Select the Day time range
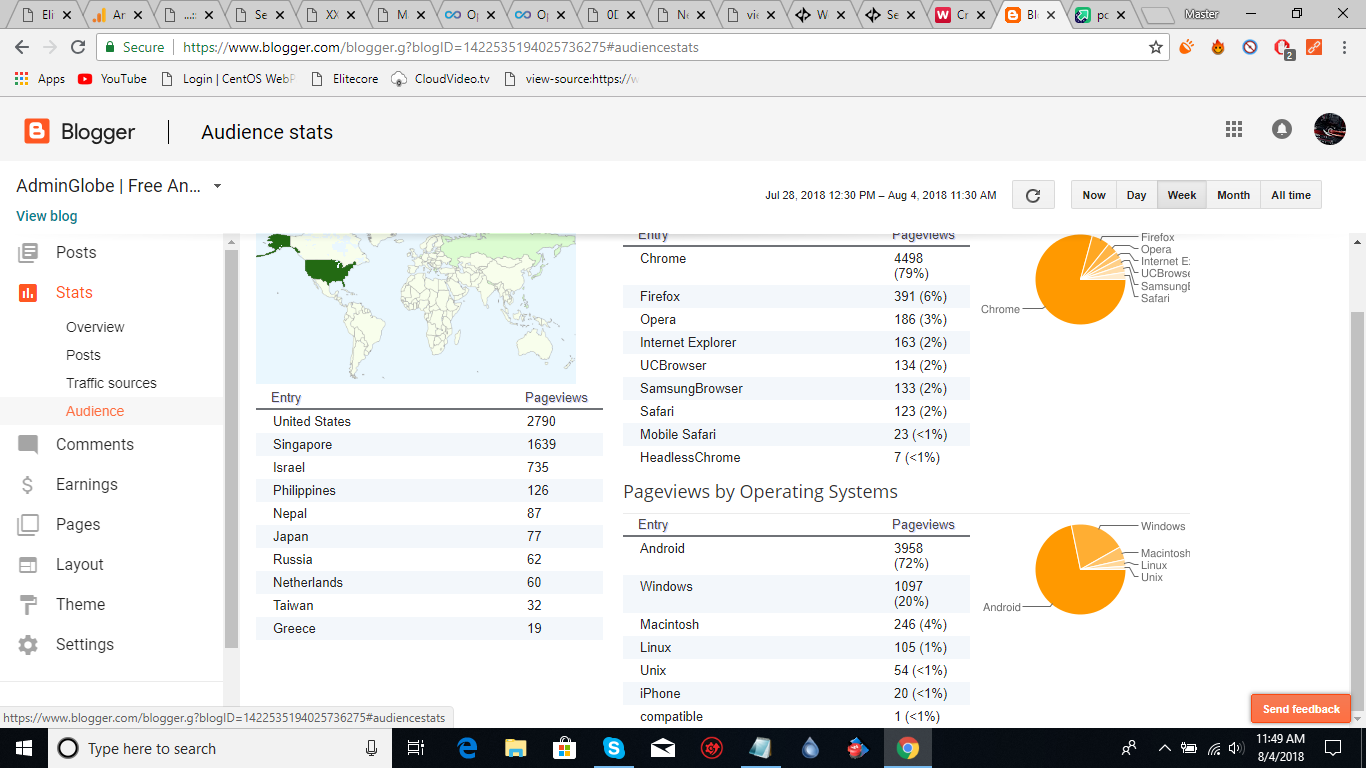The height and width of the screenshot is (768, 1366). [1136, 195]
